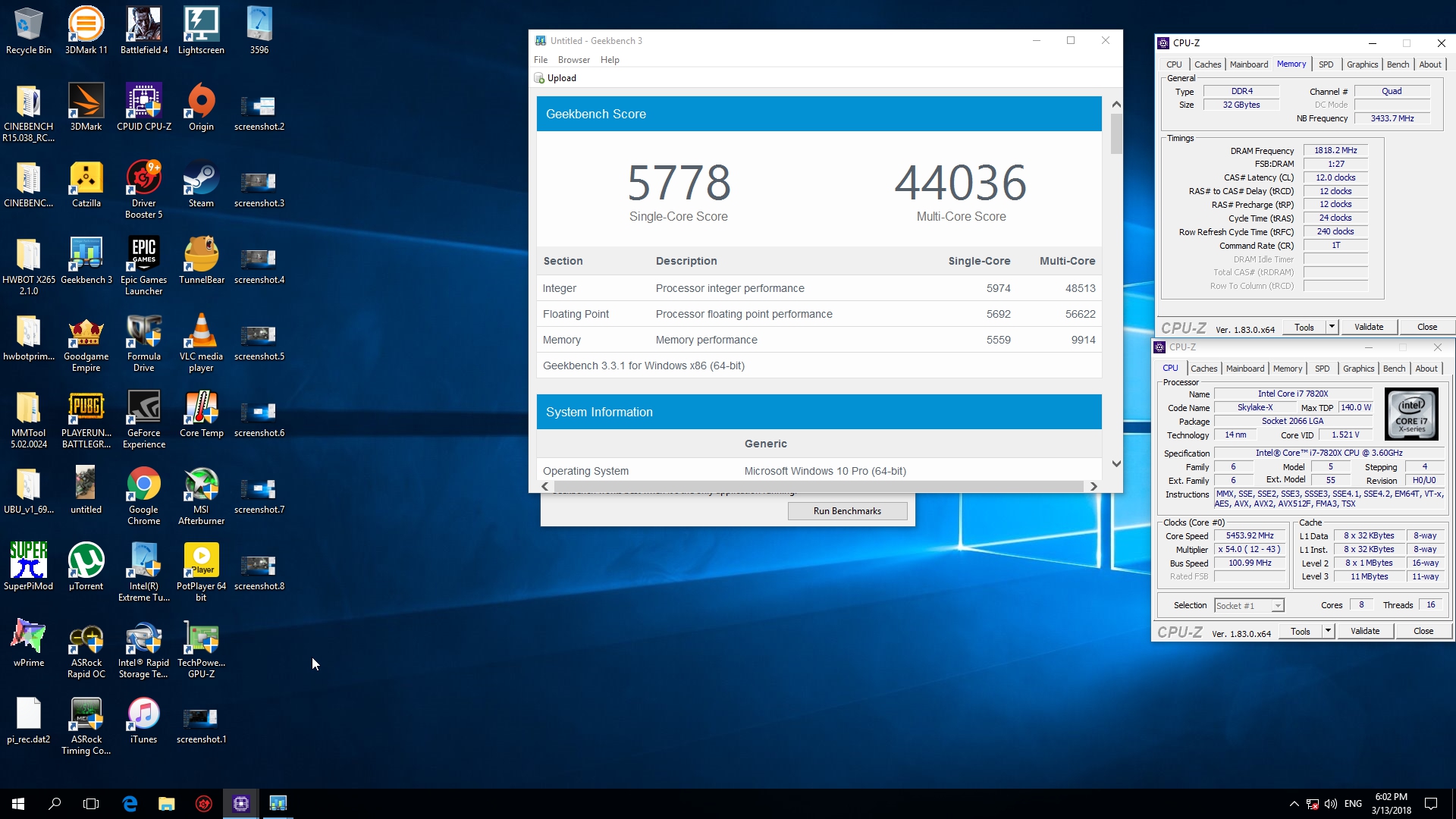Select the Catzilla desktop icon
The height and width of the screenshot is (819, 1456).
[x=86, y=184]
